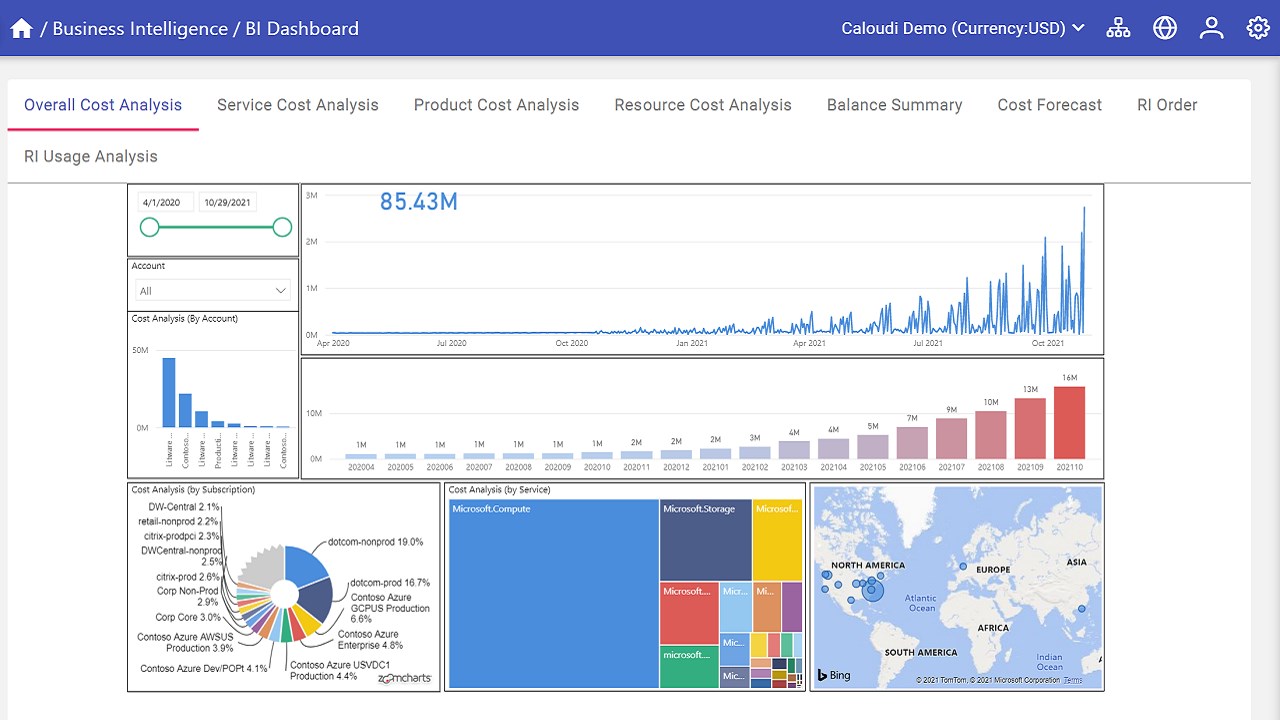Click the NORTH AMERICA map label
Image resolution: width=1280 pixels, height=720 pixels.
click(x=868, y=565)
